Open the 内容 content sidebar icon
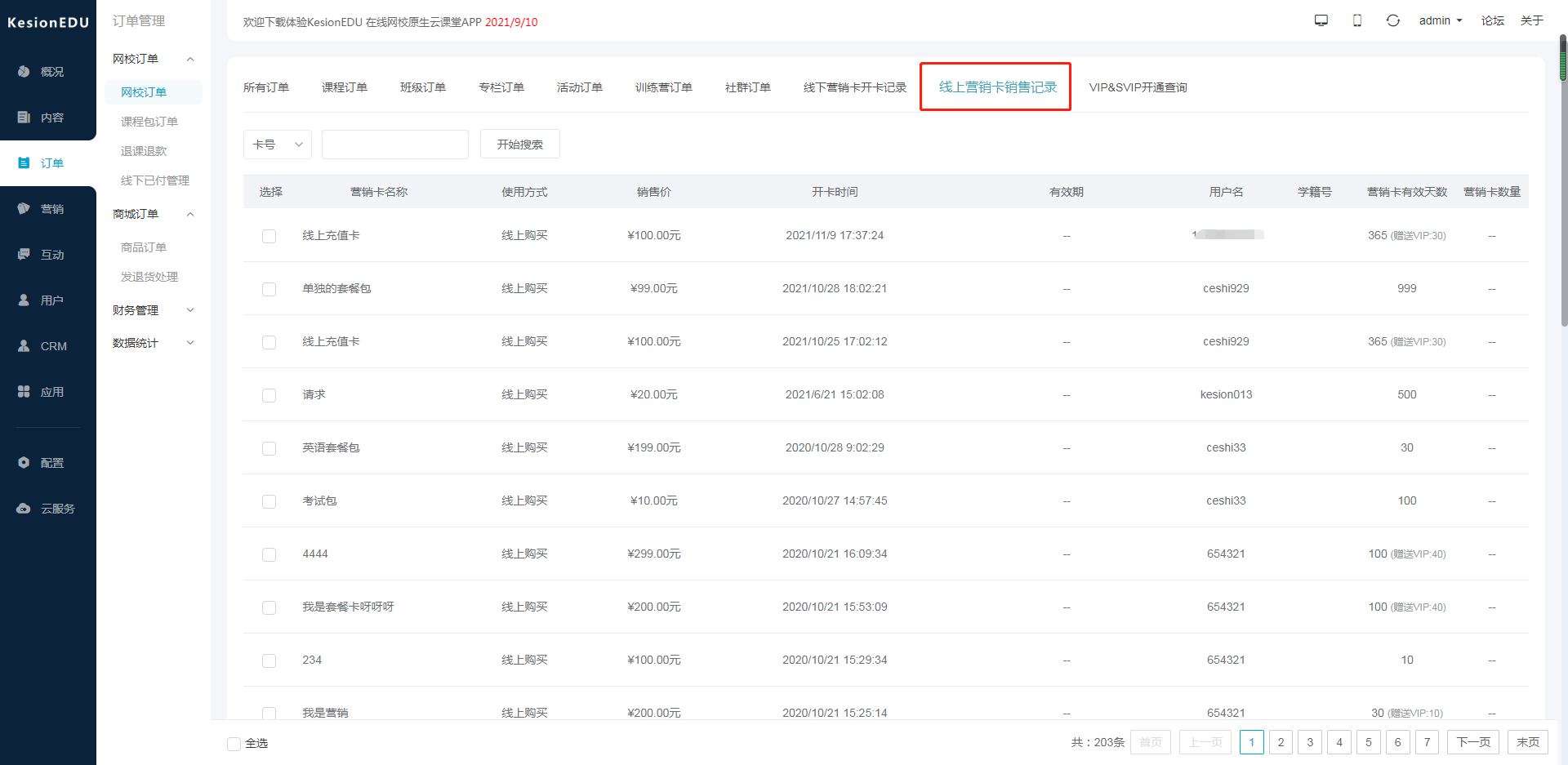Image resolution: width=1568 pixels, height=765 pixels. [24, 118]
